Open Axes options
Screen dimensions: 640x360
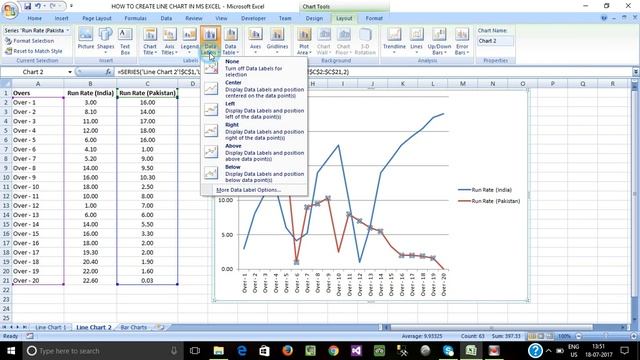pos(256,41)
